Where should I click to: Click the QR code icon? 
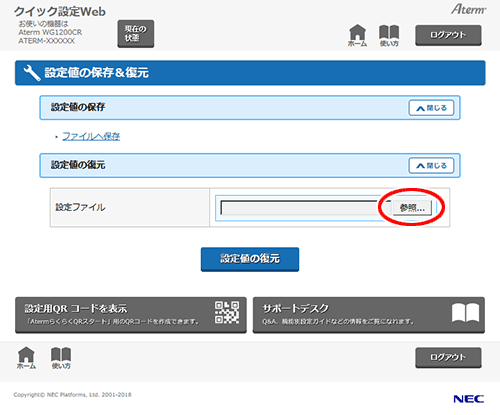pyautogui.click(x=227, y=312)
